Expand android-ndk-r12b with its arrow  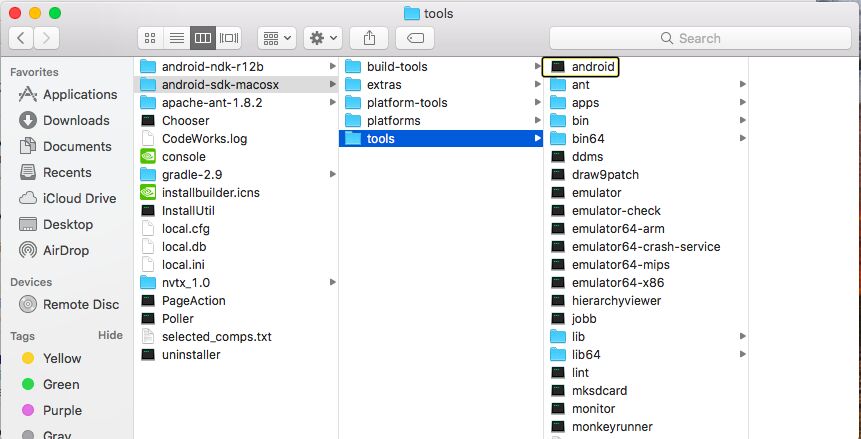[x=332, y=66]
